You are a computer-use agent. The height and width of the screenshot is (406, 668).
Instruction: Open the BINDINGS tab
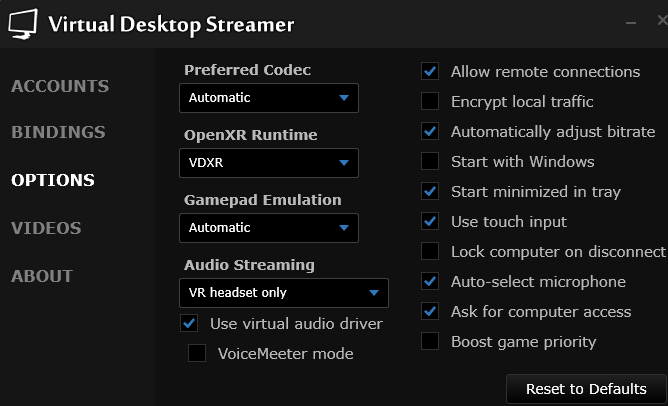(58, 132)
